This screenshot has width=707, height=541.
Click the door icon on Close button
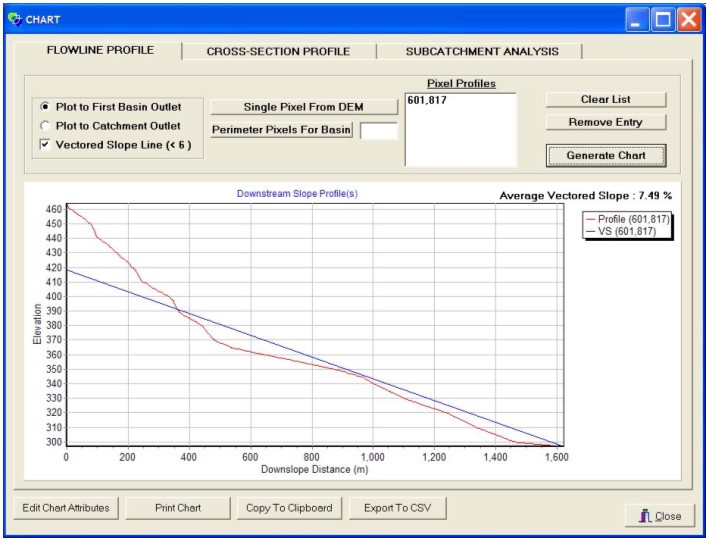pos(645,515)
